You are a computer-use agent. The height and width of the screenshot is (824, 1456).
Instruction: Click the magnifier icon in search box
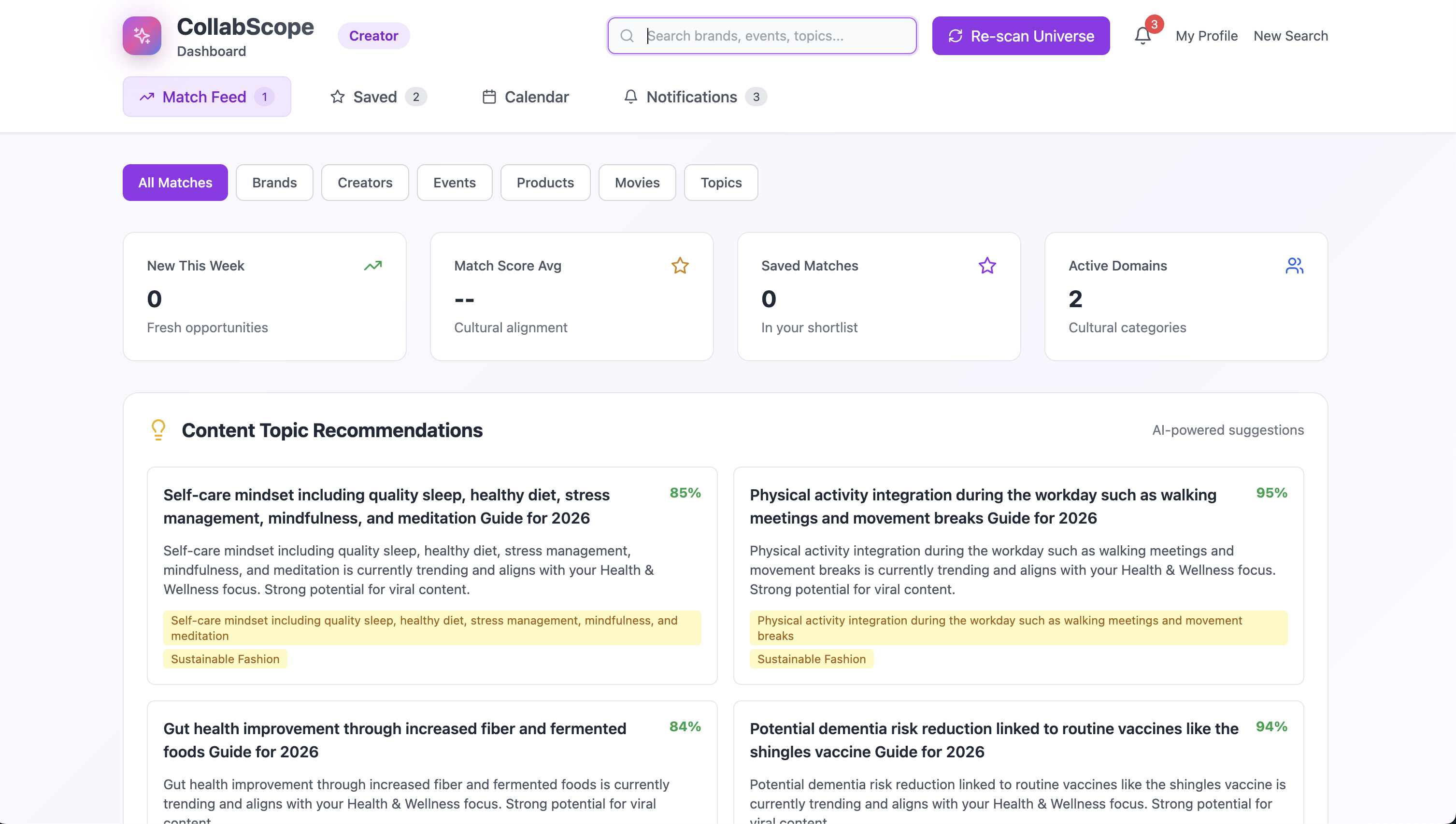tap(627, 36)
